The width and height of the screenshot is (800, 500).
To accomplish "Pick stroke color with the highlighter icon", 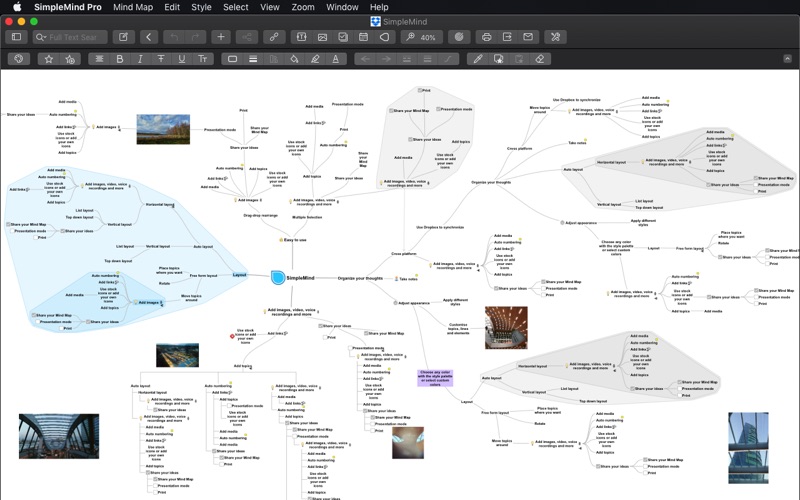I will (x=315, y=59).
